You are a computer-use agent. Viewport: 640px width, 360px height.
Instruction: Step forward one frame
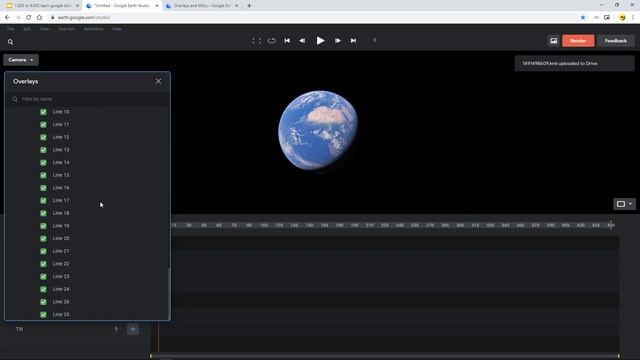click(338, 41)
